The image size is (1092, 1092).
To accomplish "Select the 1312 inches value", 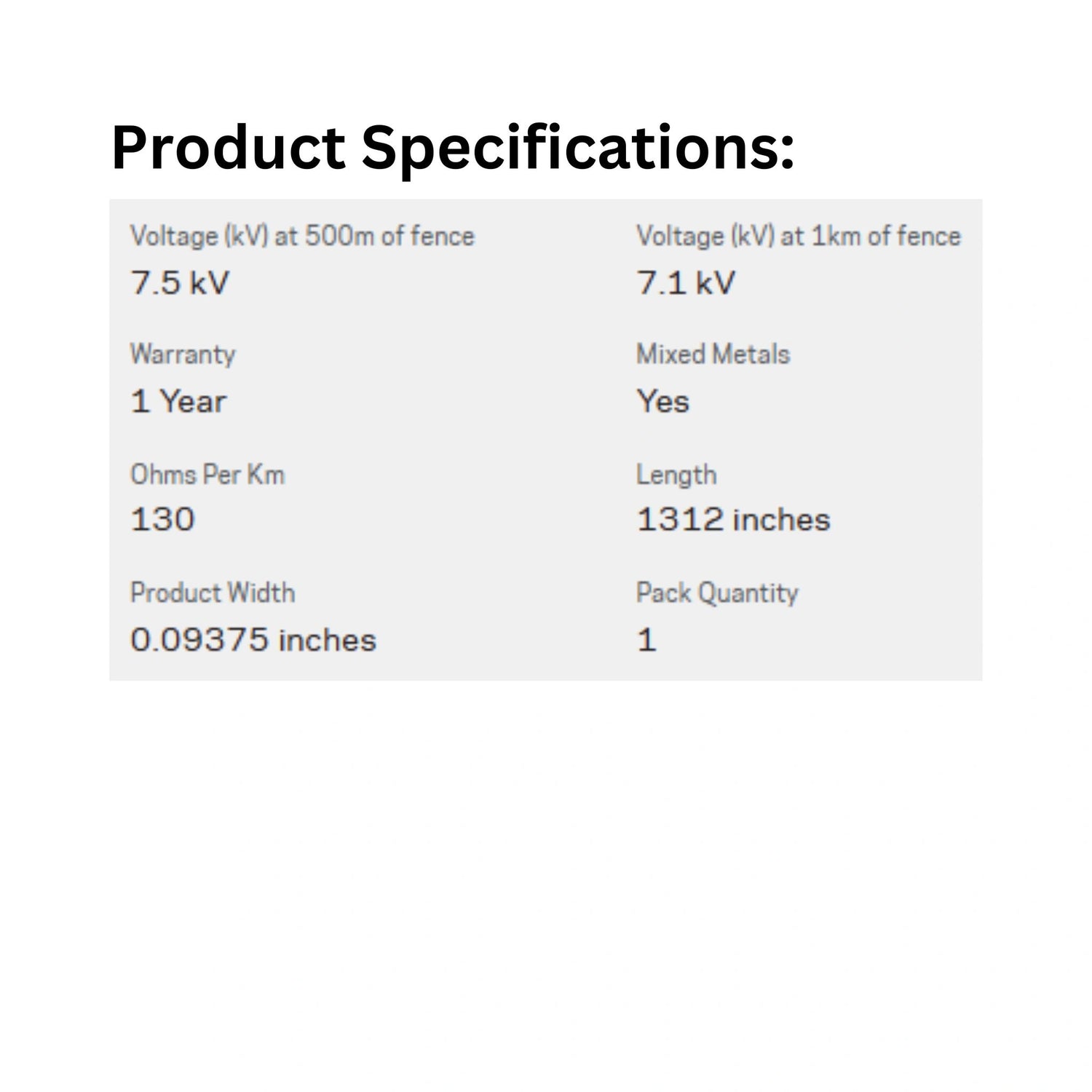I will [733, 520].
